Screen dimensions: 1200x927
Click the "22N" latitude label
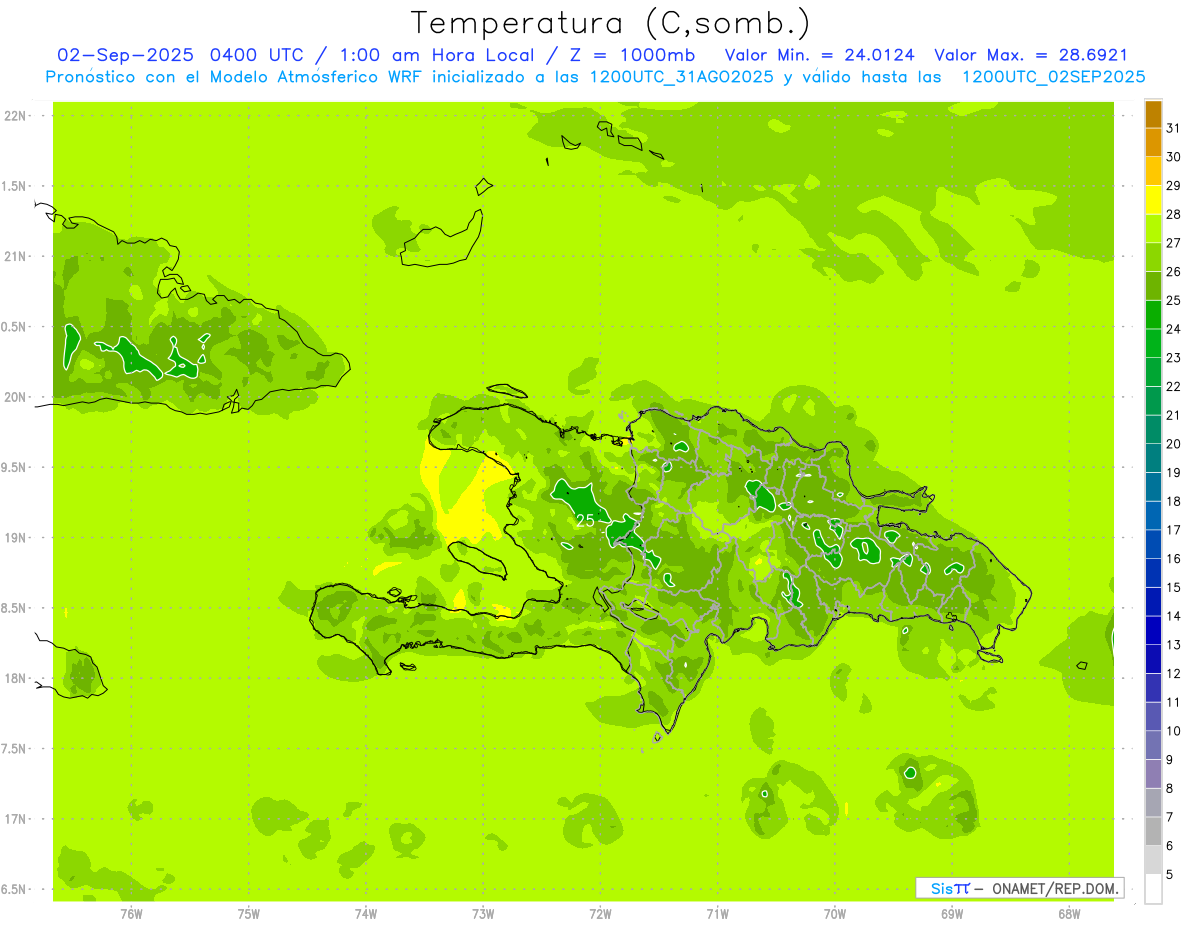coord(15,116)
